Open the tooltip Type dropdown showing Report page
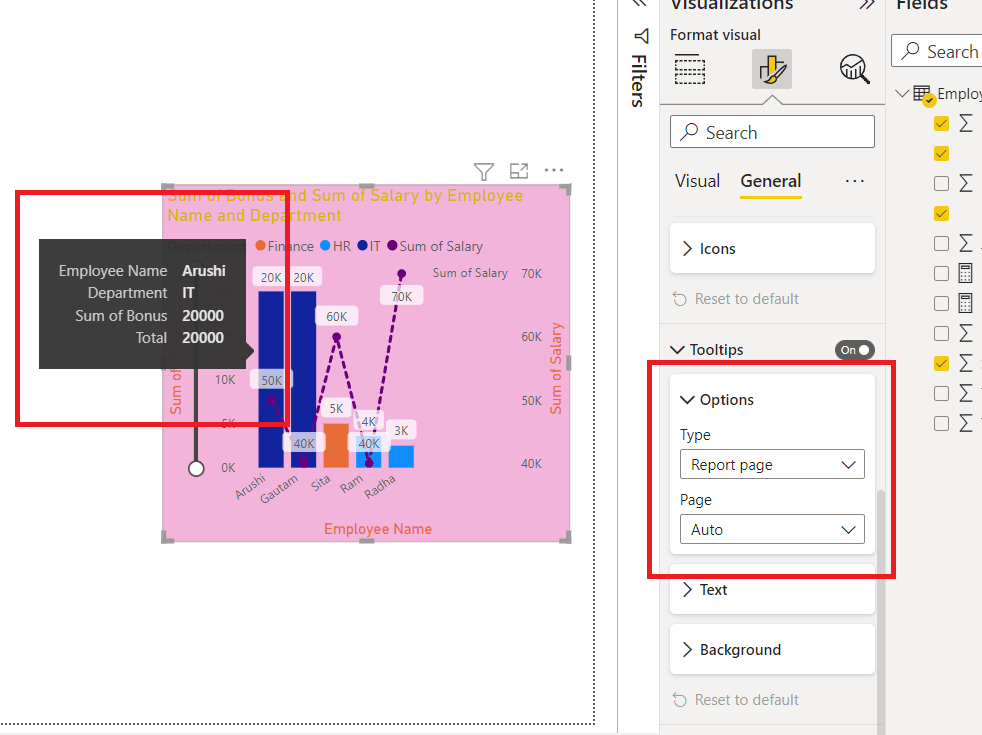 771,464
